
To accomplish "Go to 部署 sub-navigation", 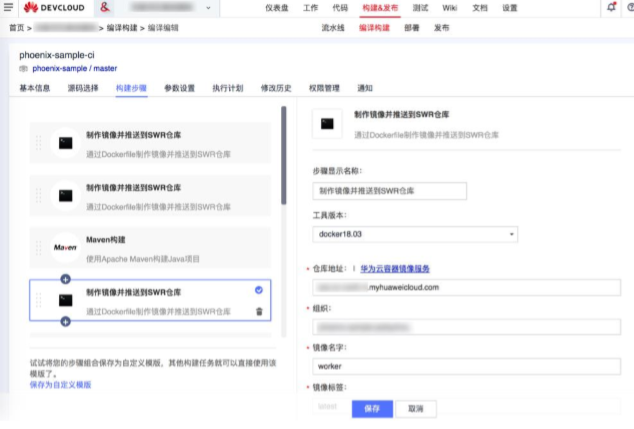I will tap(412, 27).
